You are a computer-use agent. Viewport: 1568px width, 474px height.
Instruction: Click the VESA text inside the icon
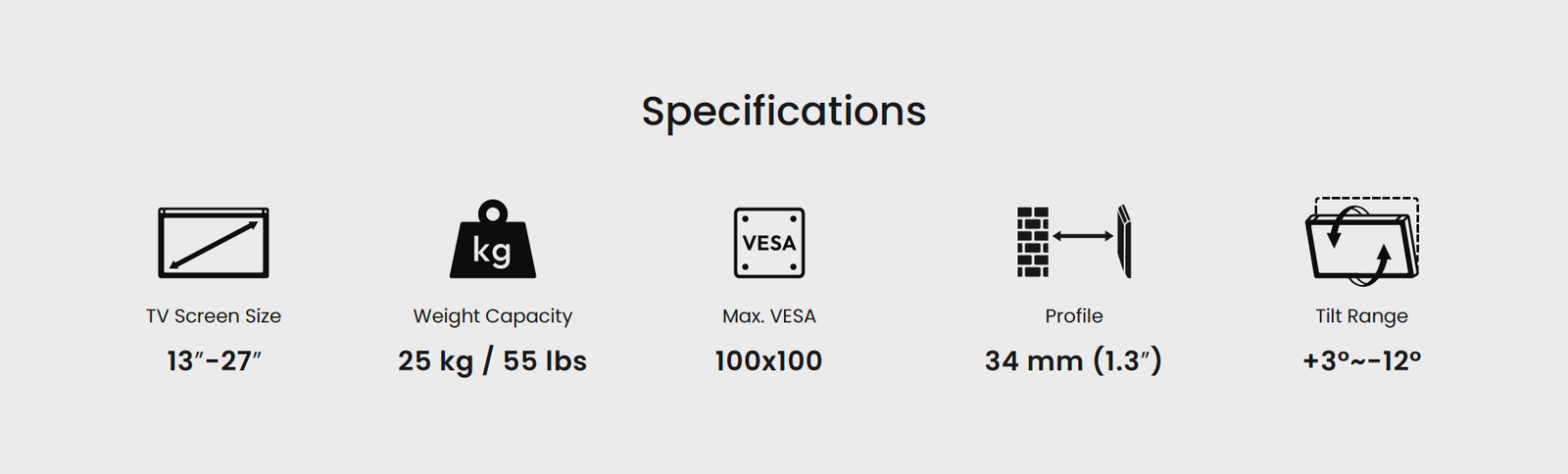coord(769,243)
